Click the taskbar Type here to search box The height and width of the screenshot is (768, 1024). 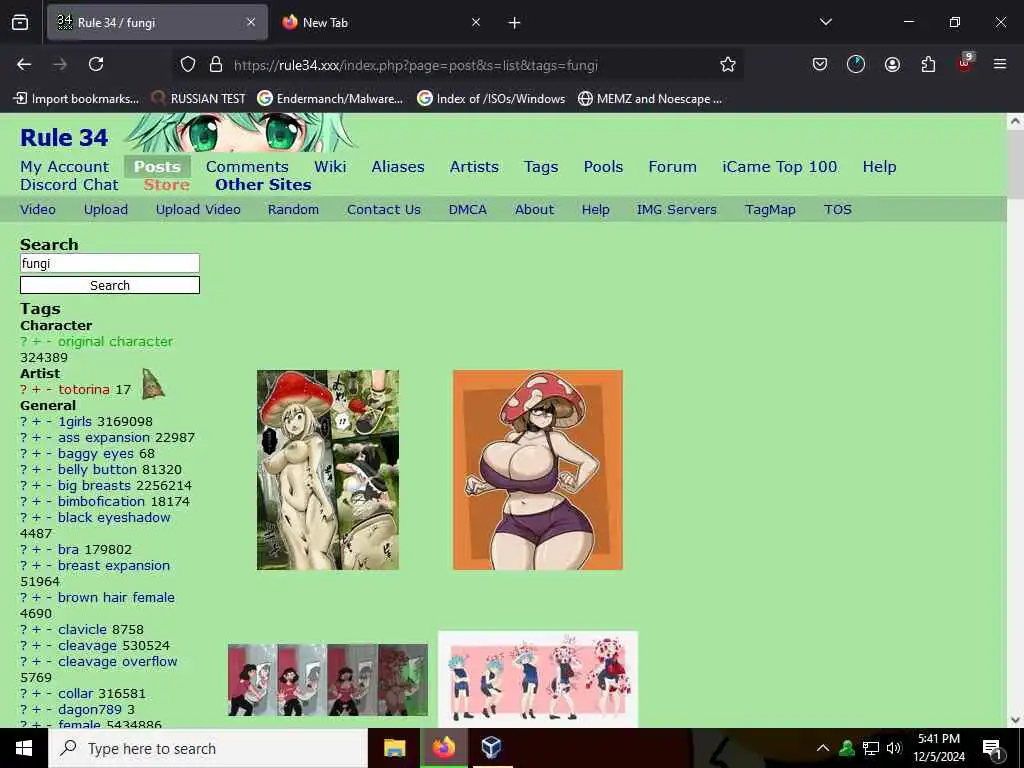[208, 748]
